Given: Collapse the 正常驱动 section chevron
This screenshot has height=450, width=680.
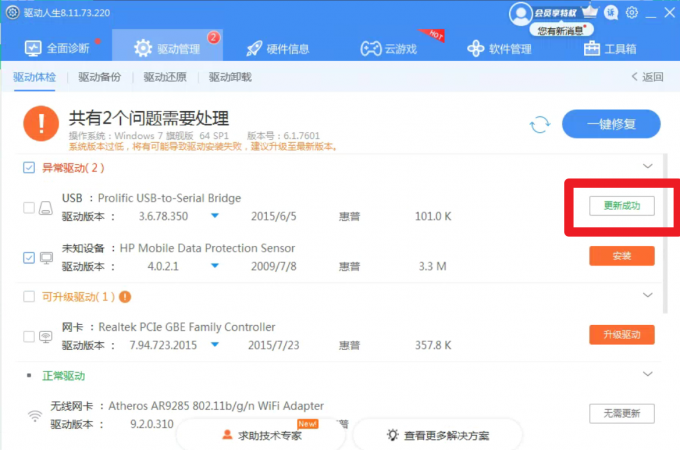Looking at the screenshot, I should [x=647, y=374].
